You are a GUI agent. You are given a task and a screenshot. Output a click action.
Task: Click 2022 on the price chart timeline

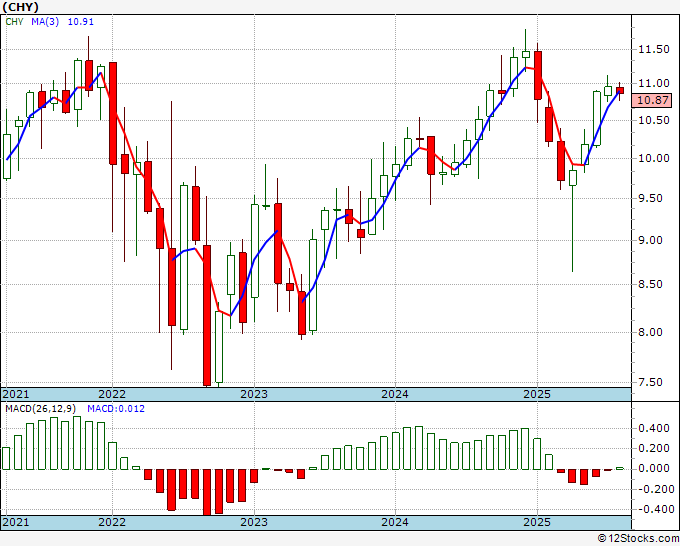112,394
